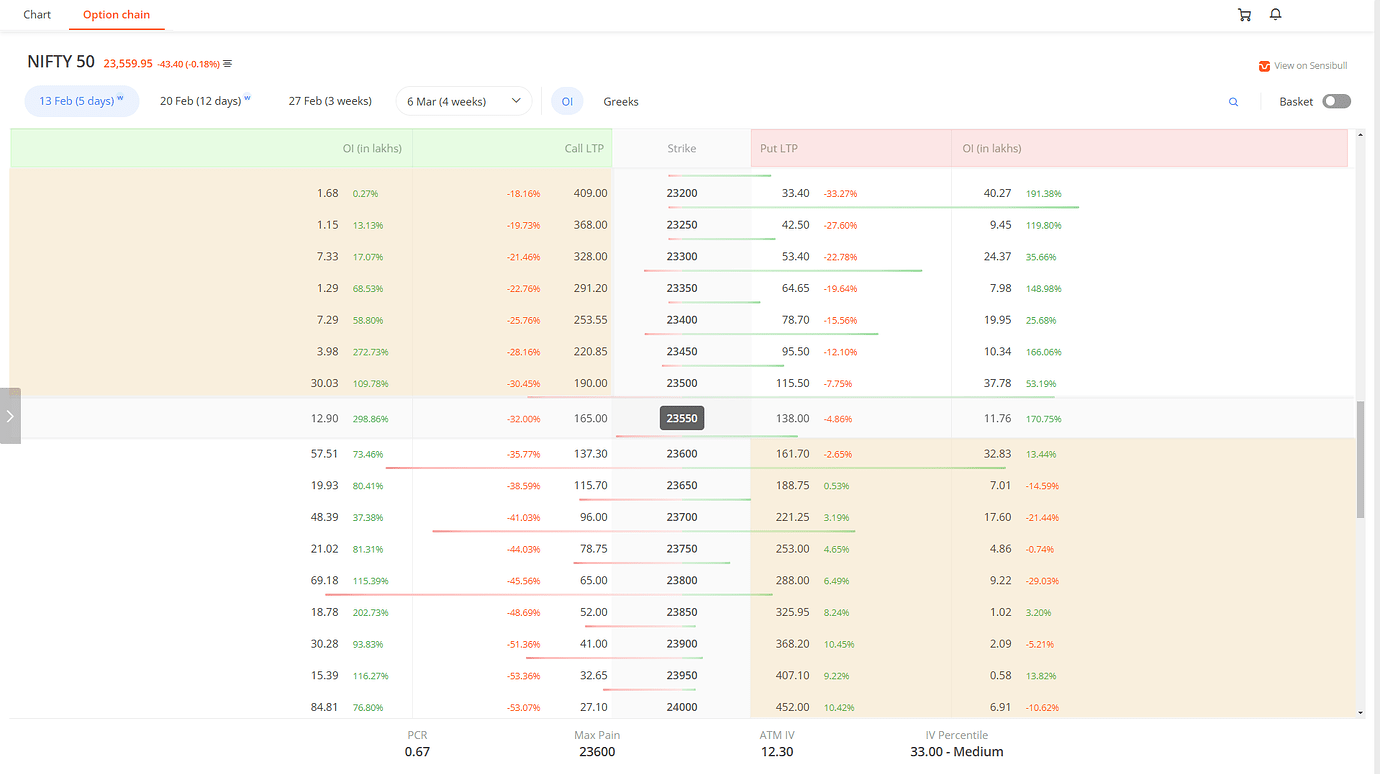Click the 23600 strike row

681,453
